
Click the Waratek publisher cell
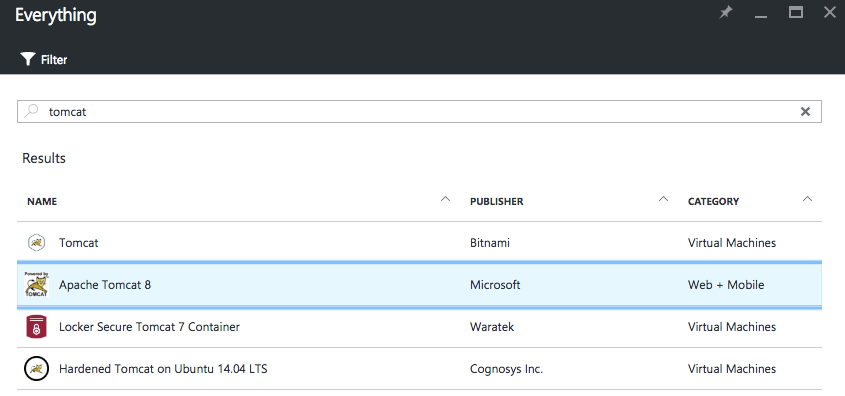click(492, 326)
